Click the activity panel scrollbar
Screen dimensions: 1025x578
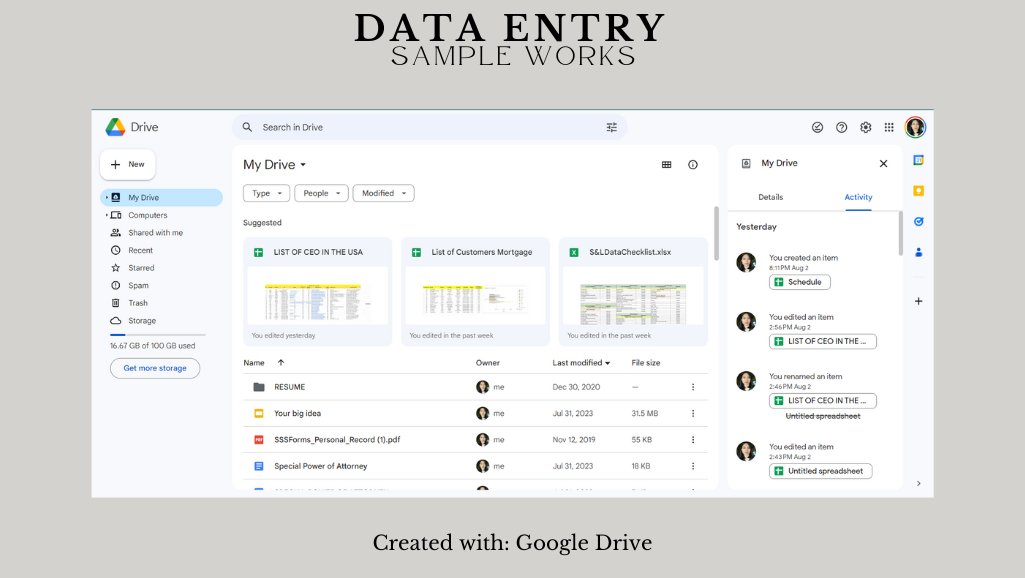click(x=901, y=233)
